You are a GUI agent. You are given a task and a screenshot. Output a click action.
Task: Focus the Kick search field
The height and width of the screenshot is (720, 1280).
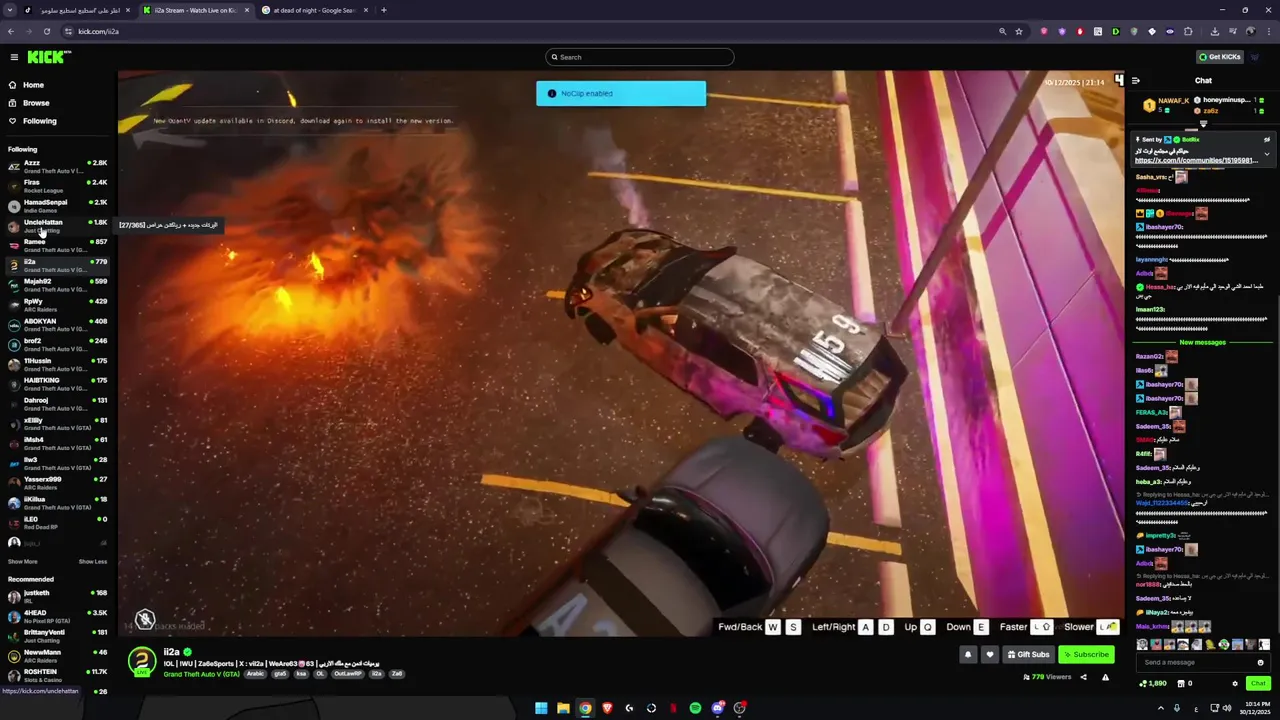click(640, 57)
